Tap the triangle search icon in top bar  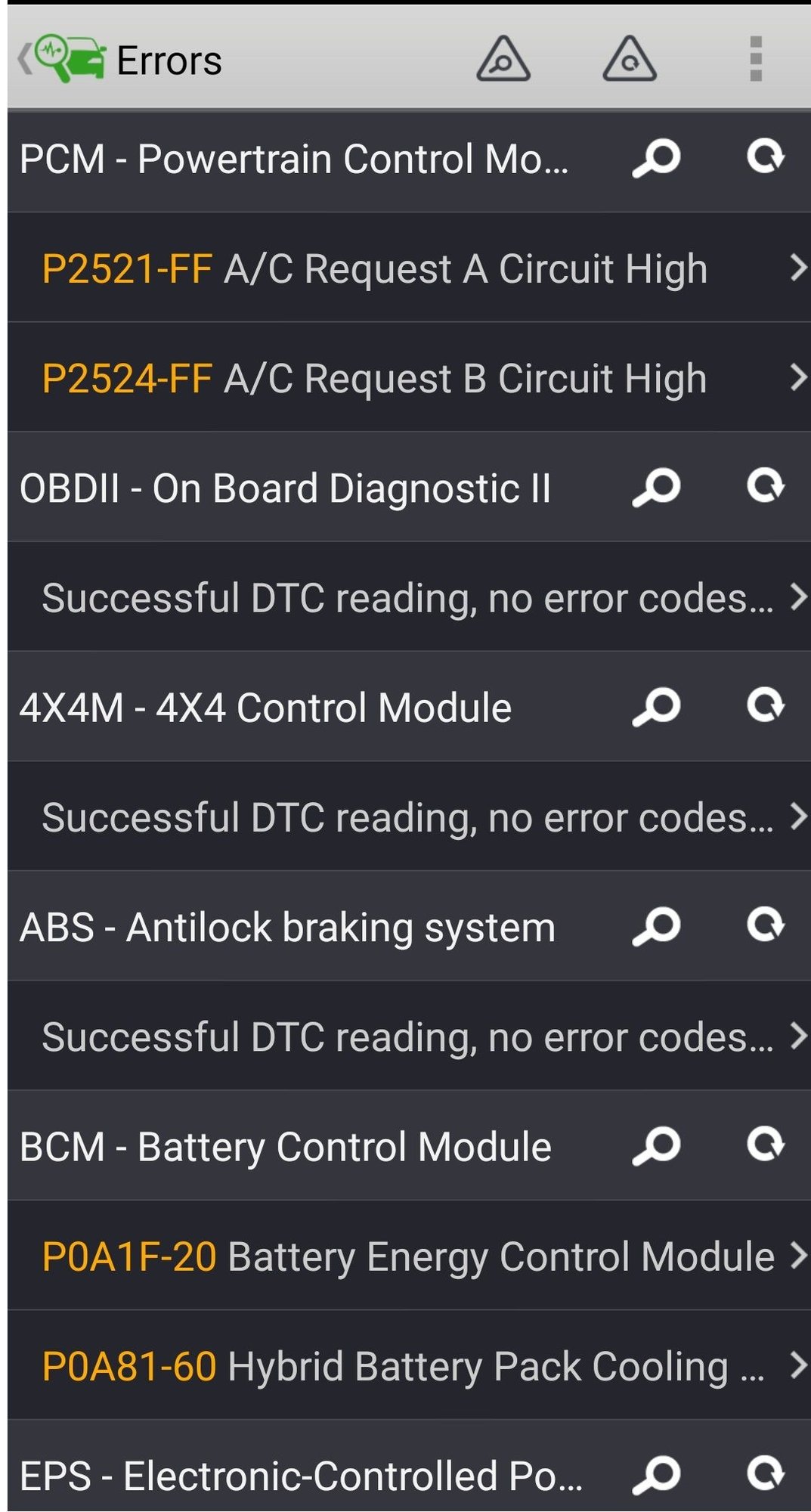pos(503,60)
